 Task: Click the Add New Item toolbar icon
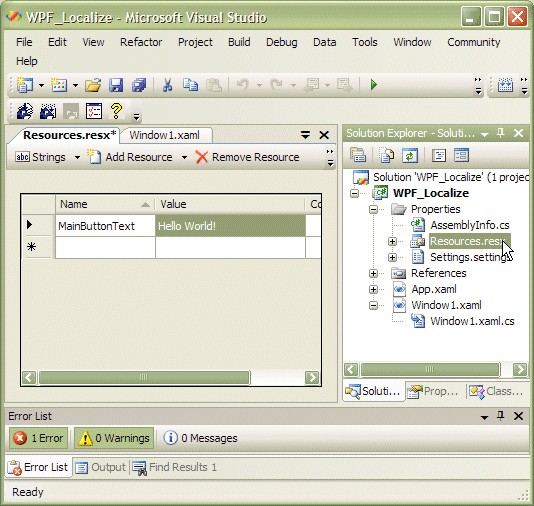pos(59,85)
